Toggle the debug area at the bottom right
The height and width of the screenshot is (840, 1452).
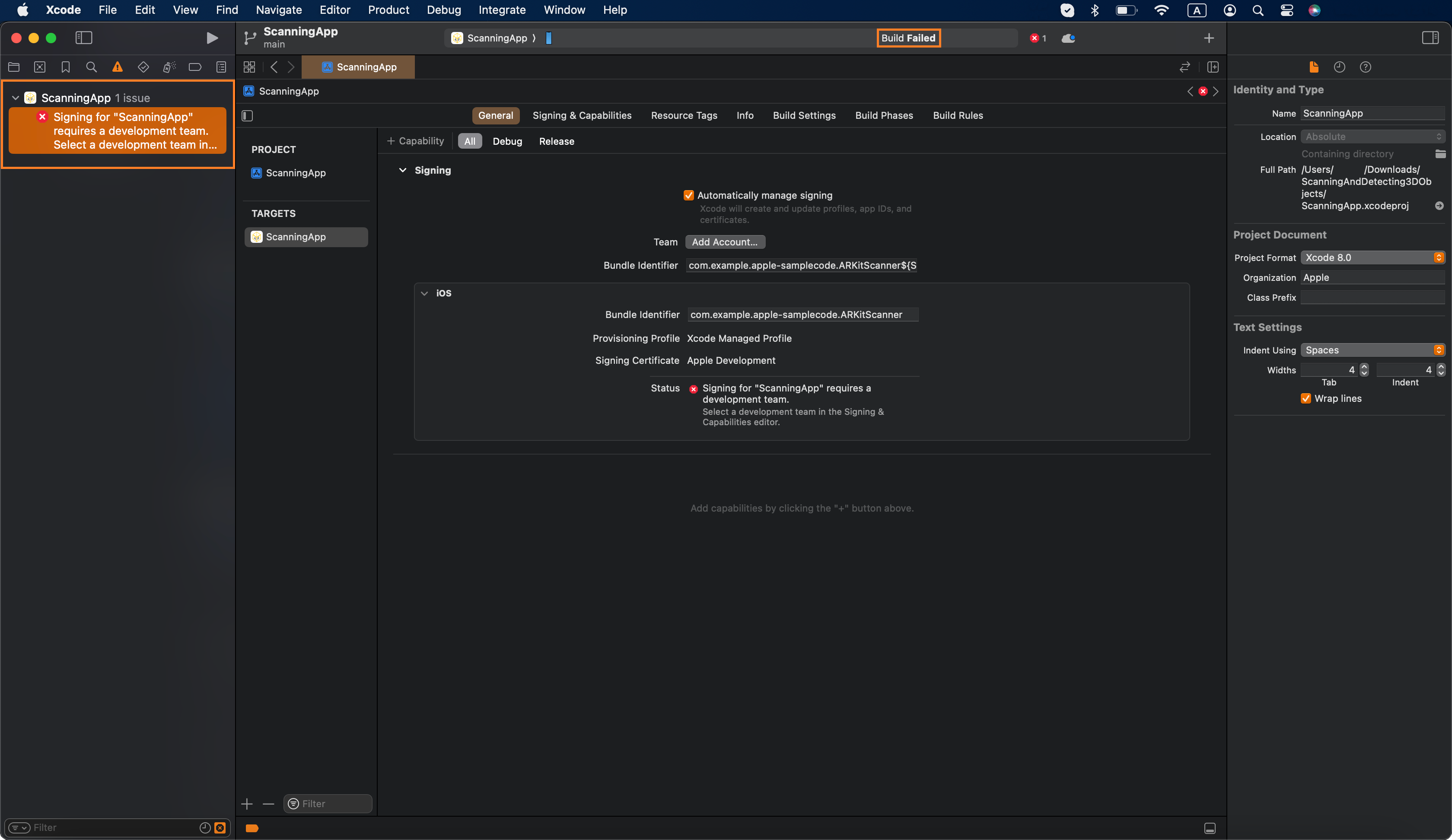[1210, 828]
